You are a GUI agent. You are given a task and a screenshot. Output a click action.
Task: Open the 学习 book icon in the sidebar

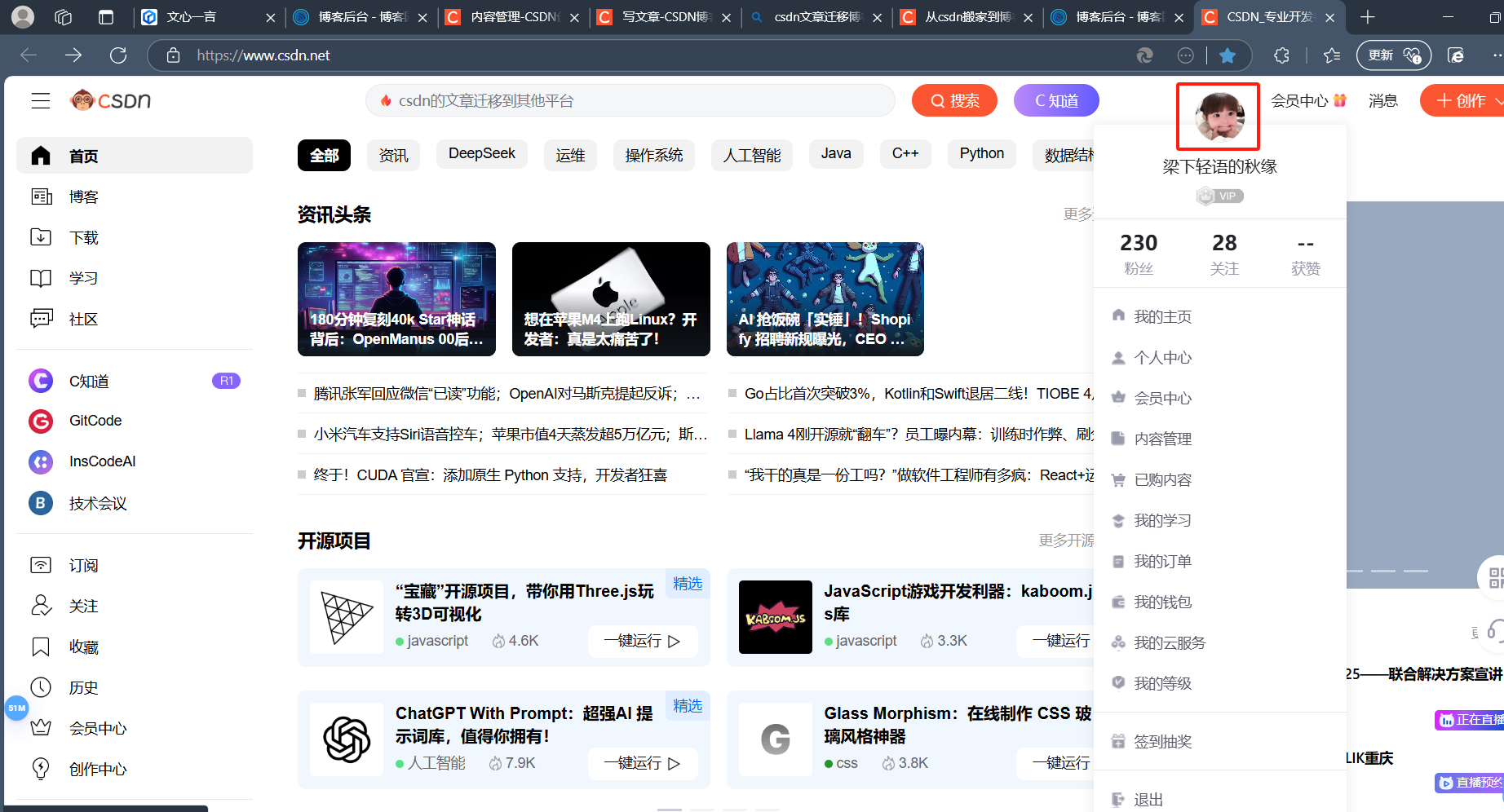[x=41, y=278]
